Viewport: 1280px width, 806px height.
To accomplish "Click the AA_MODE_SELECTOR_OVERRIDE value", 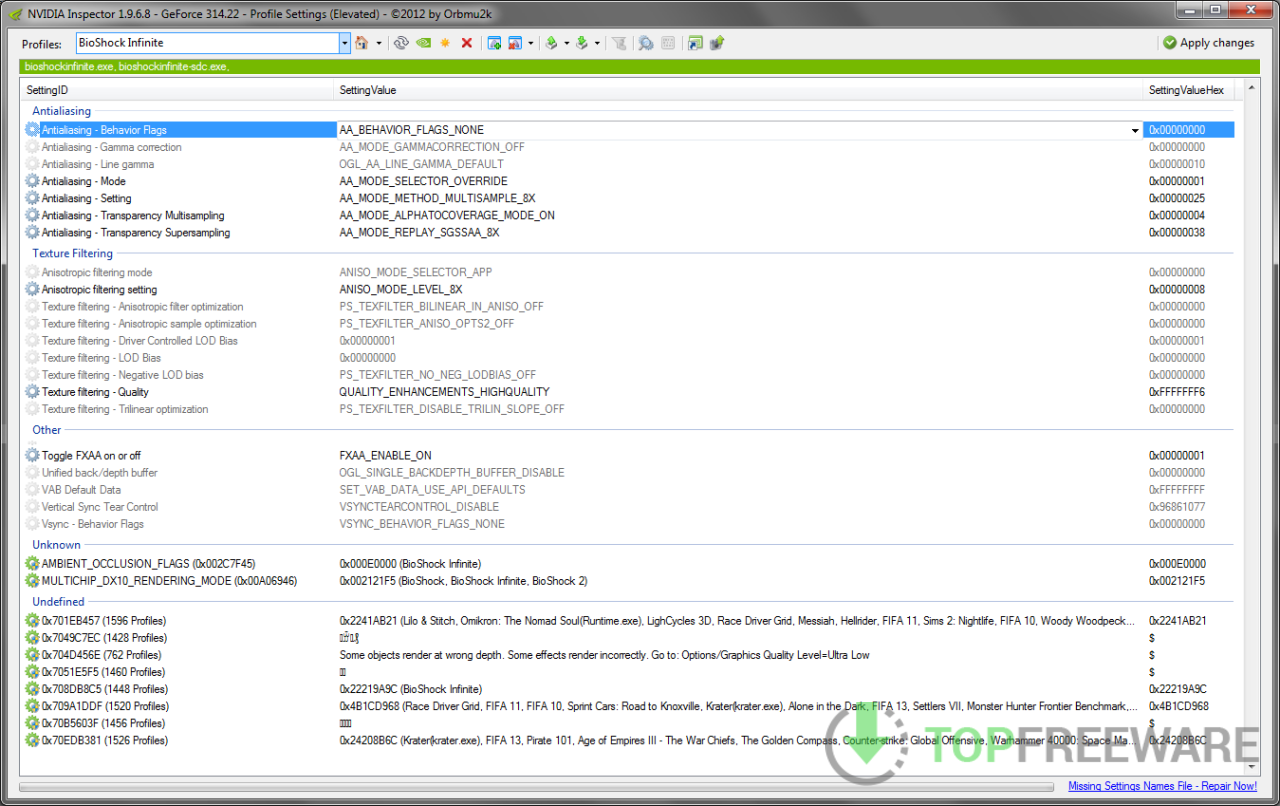I will click(x=423, y=181).
